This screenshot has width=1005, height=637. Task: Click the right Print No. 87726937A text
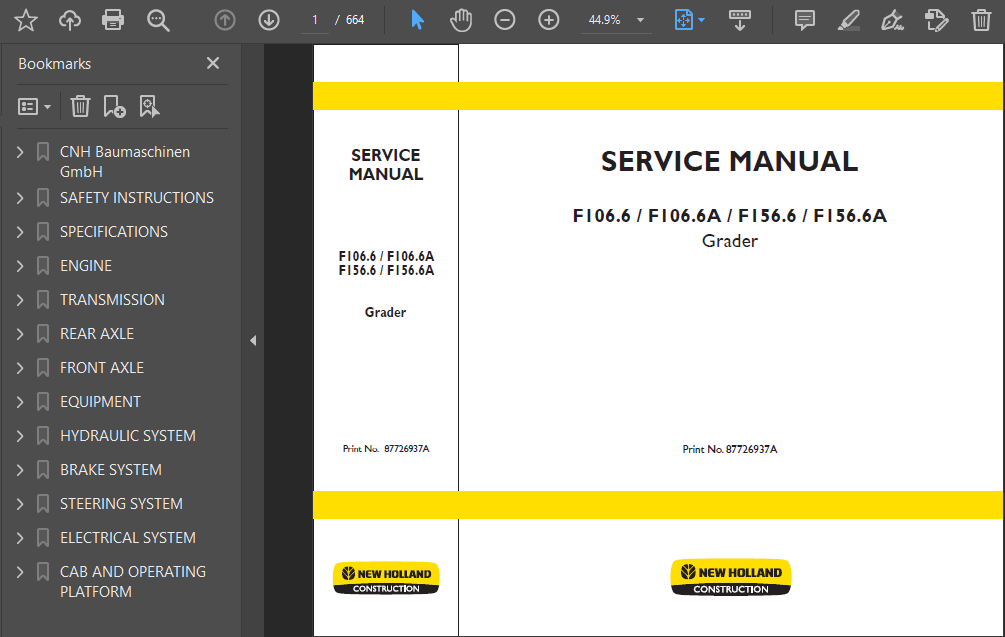(x=729, y=449)
